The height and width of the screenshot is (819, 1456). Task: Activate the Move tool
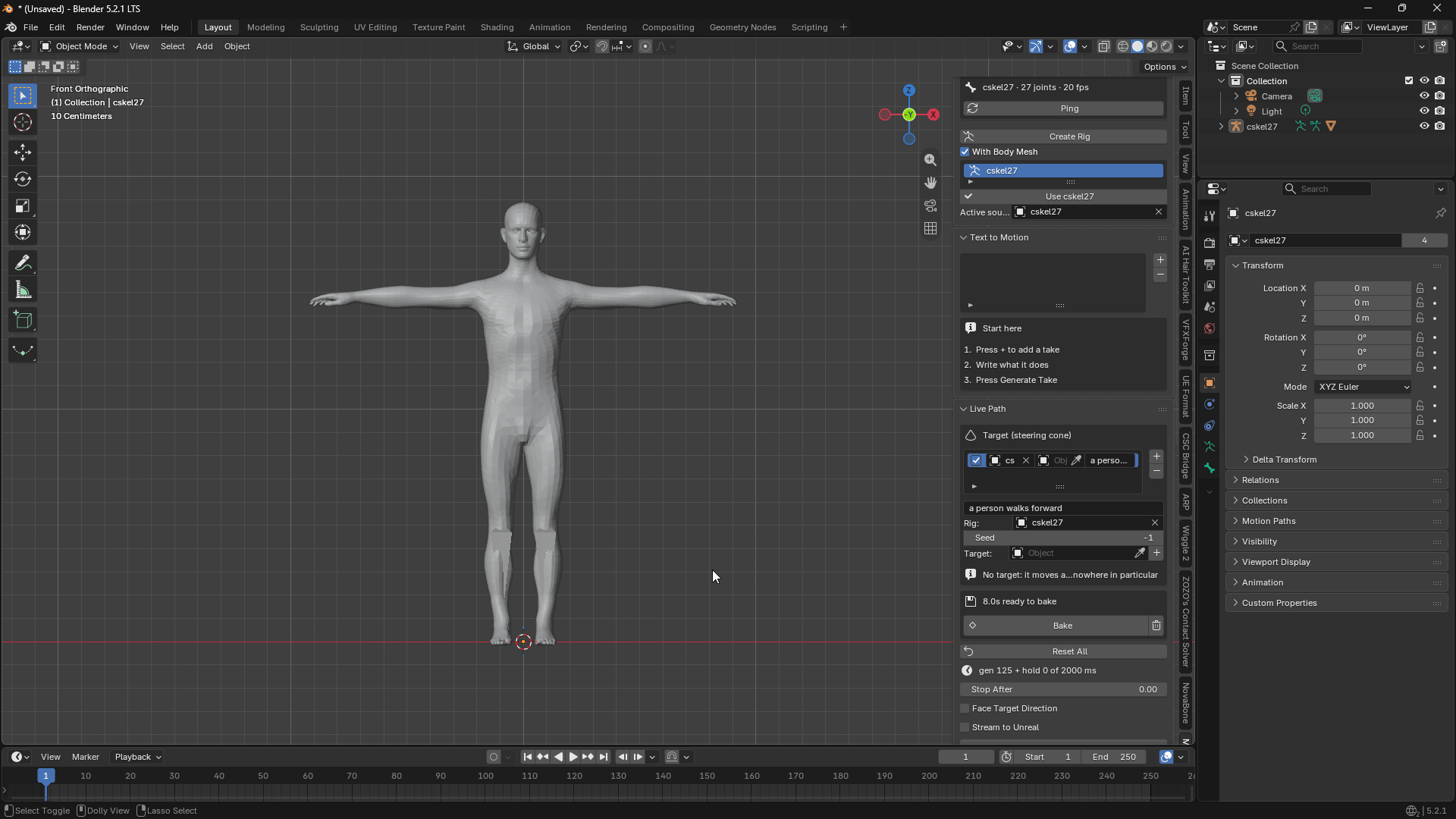click(x=23, y=153)
